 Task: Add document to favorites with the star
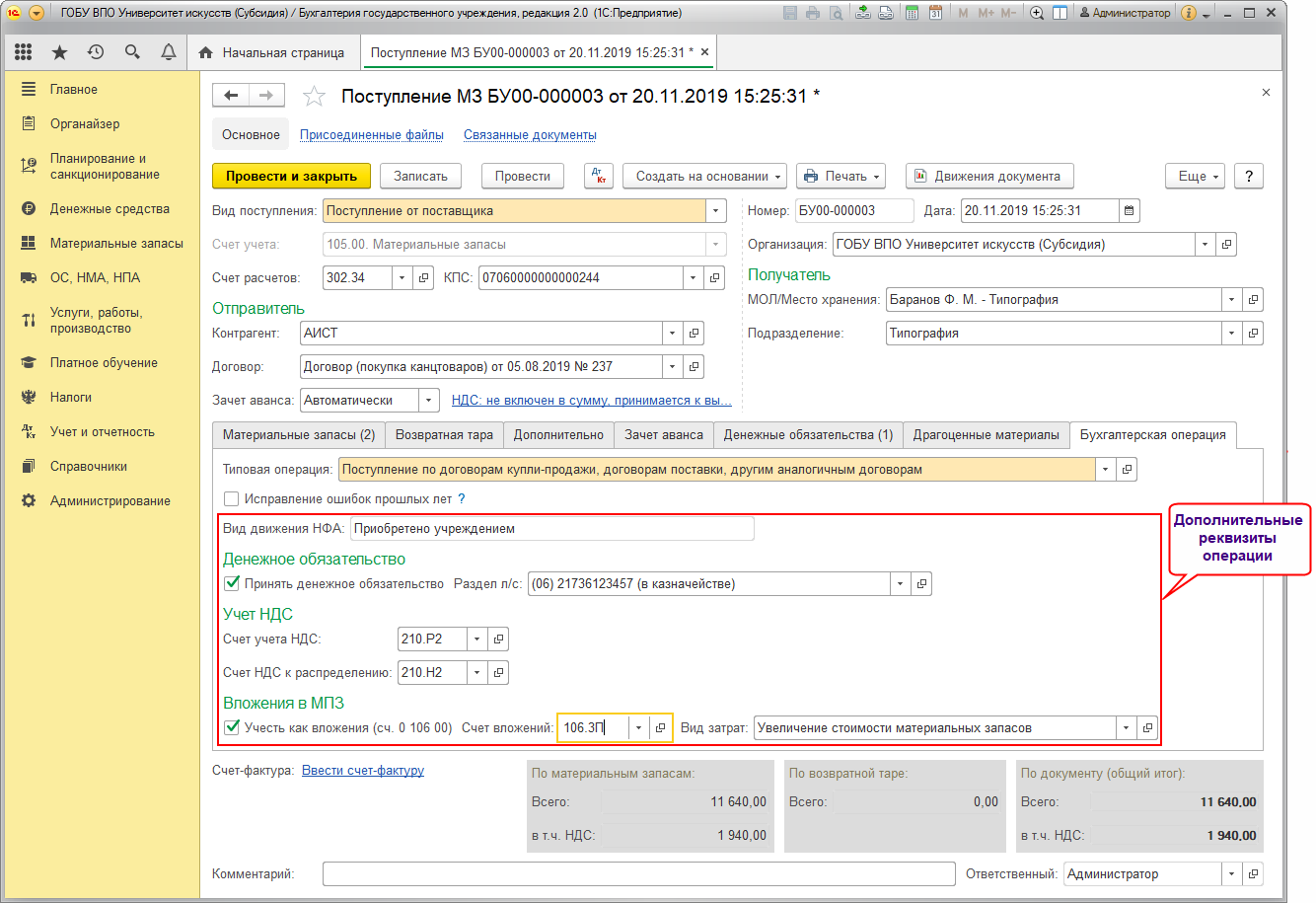tap(314, 96)
